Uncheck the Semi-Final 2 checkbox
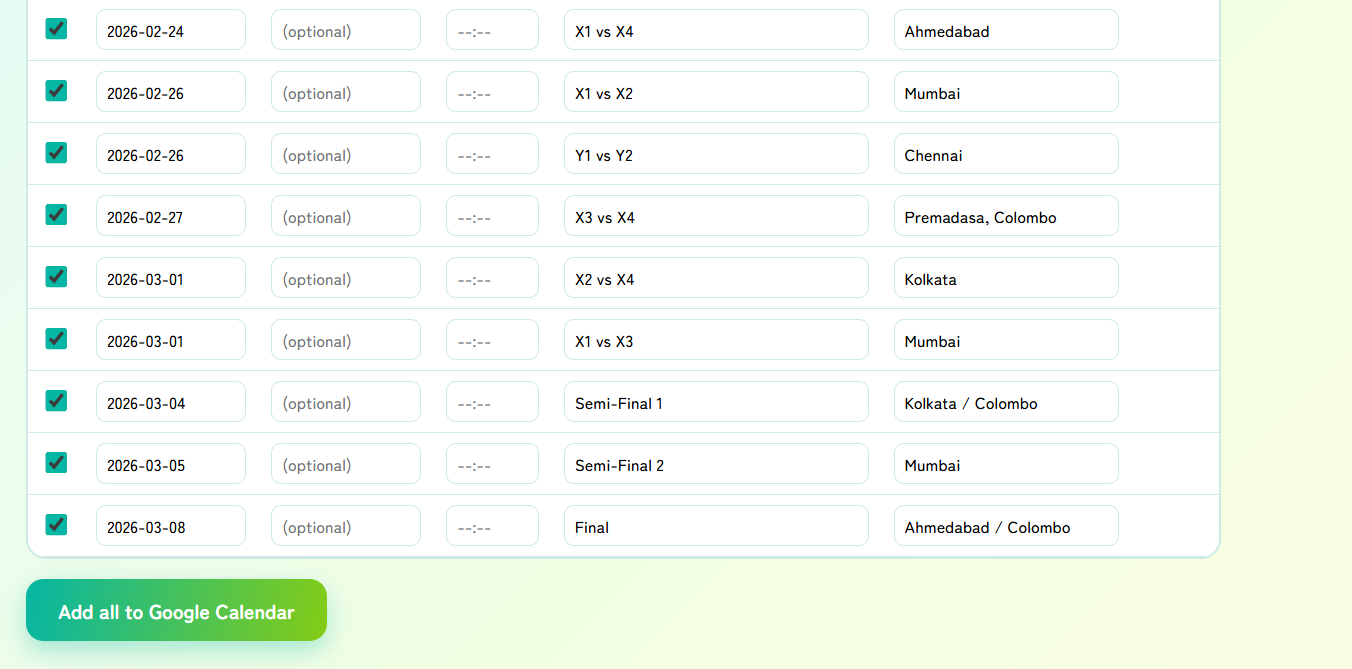 [56, 463]
